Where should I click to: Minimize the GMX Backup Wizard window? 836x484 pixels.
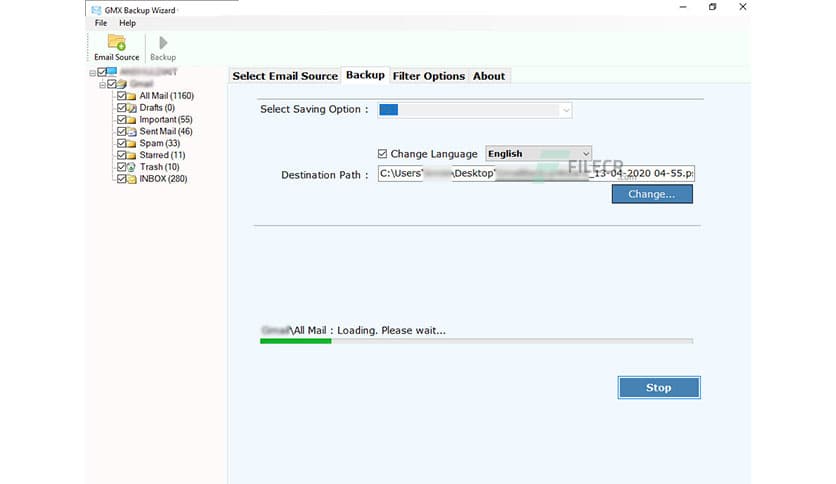pos(683,7)
